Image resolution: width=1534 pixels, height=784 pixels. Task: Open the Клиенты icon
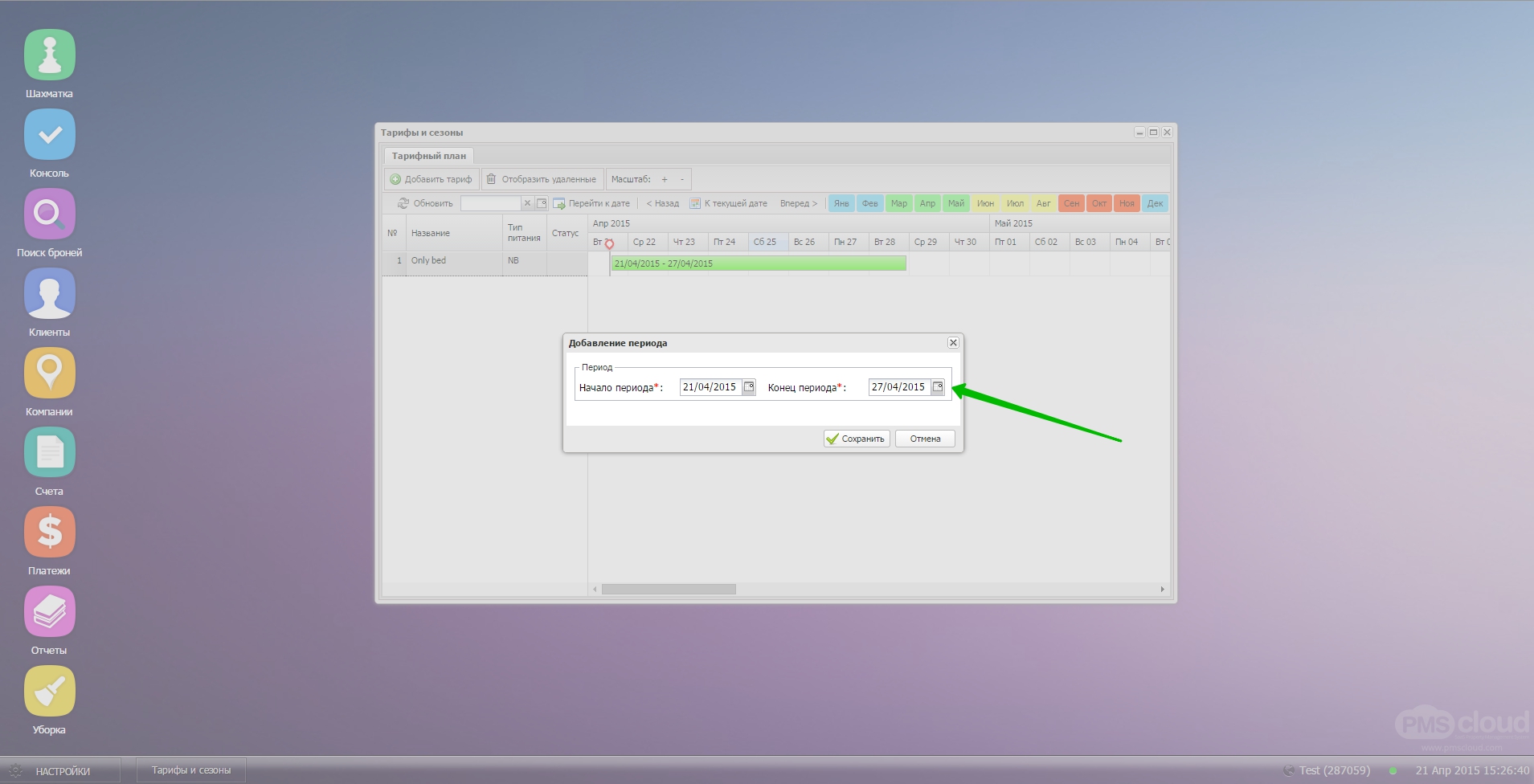(x=50, y=294)
